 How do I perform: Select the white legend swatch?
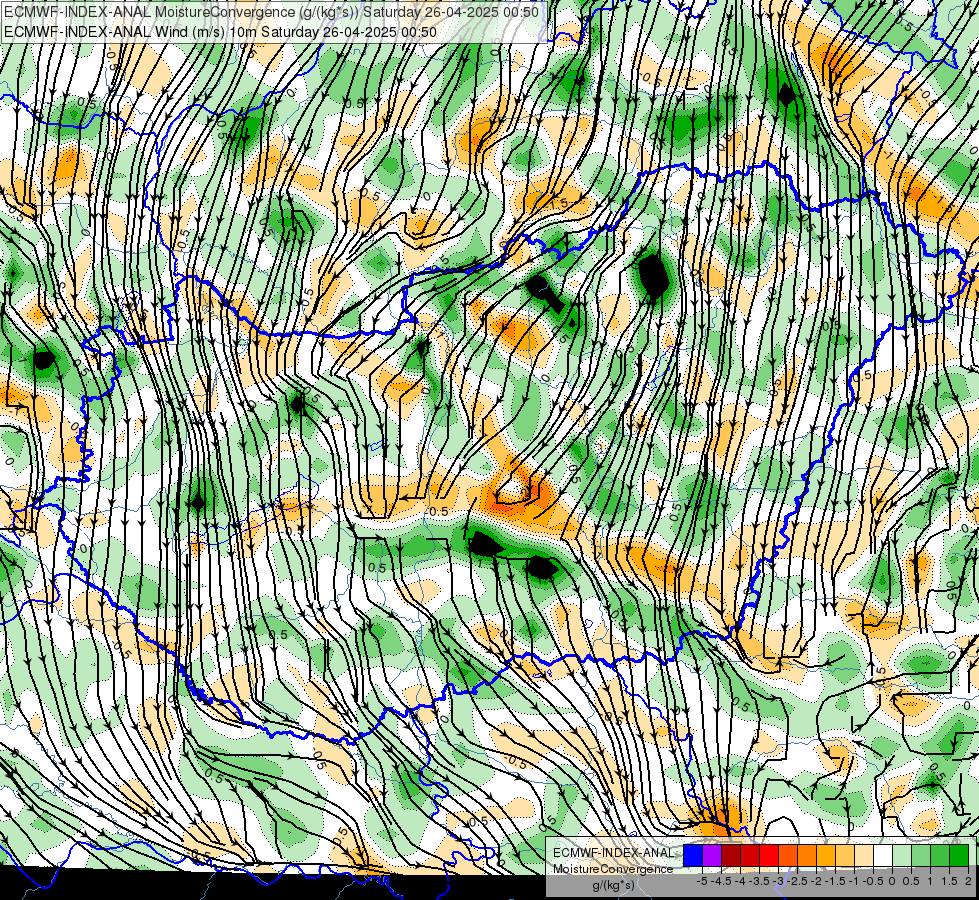pyautogui.click(x=883, y=855)
